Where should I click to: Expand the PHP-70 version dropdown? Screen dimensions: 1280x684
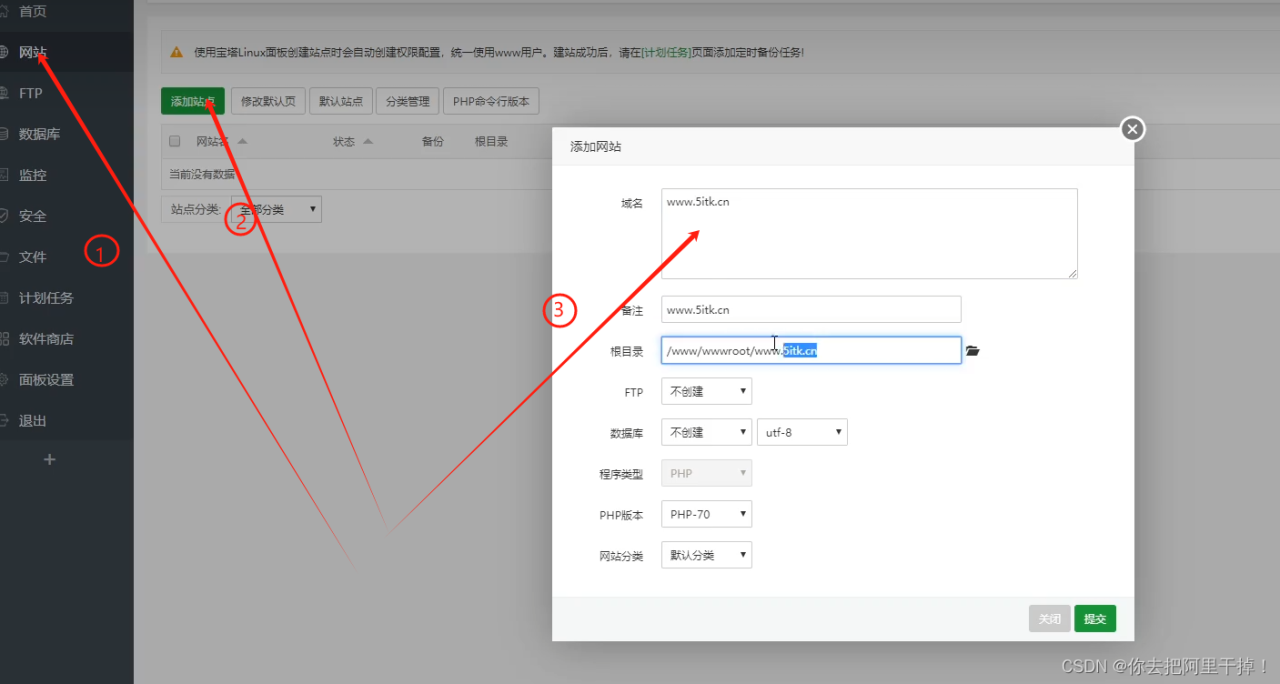[706, 514]
